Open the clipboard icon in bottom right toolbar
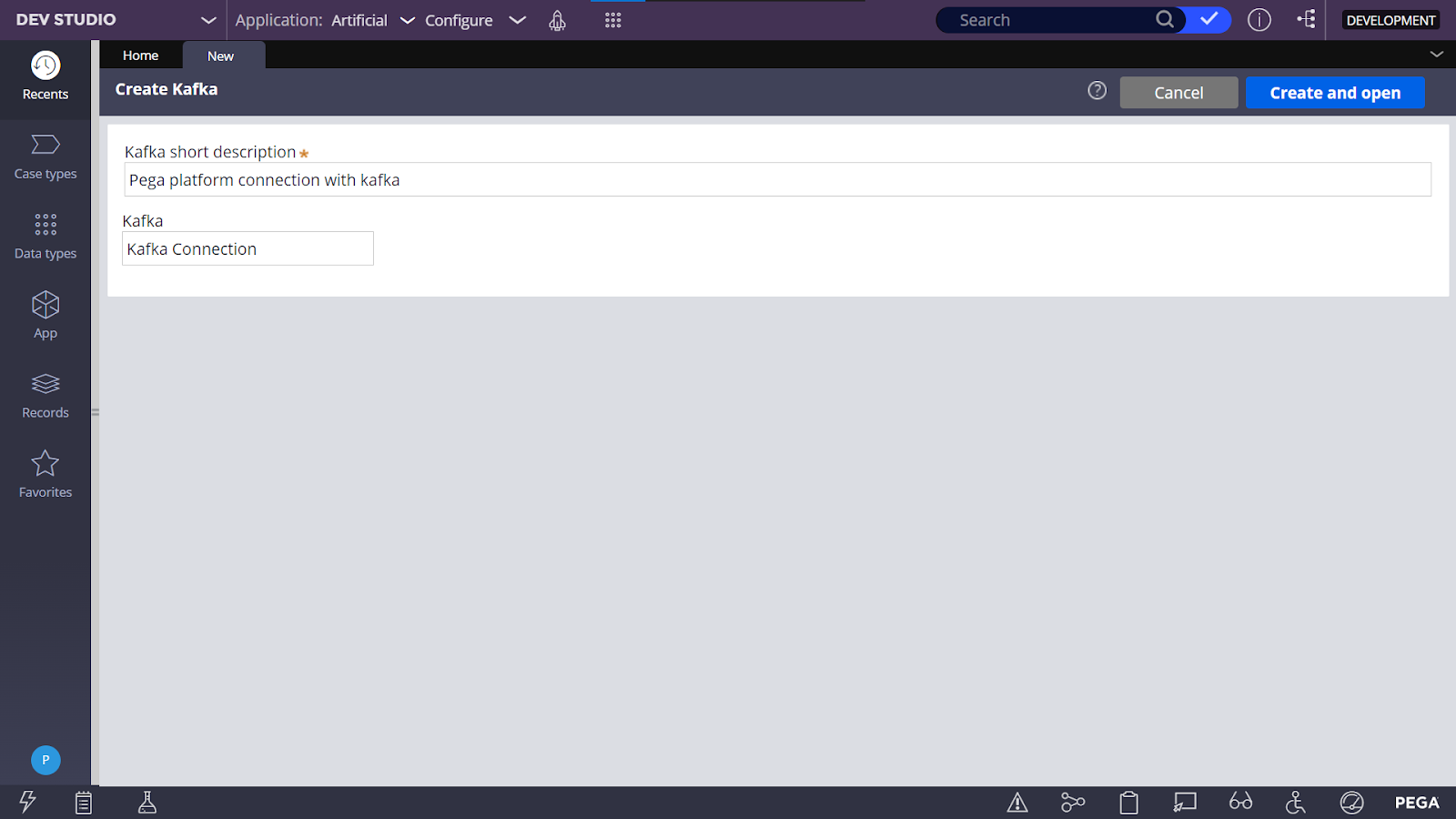Image resolution: width=1456 pixels, height=819 pixels. pos(1128,803)
